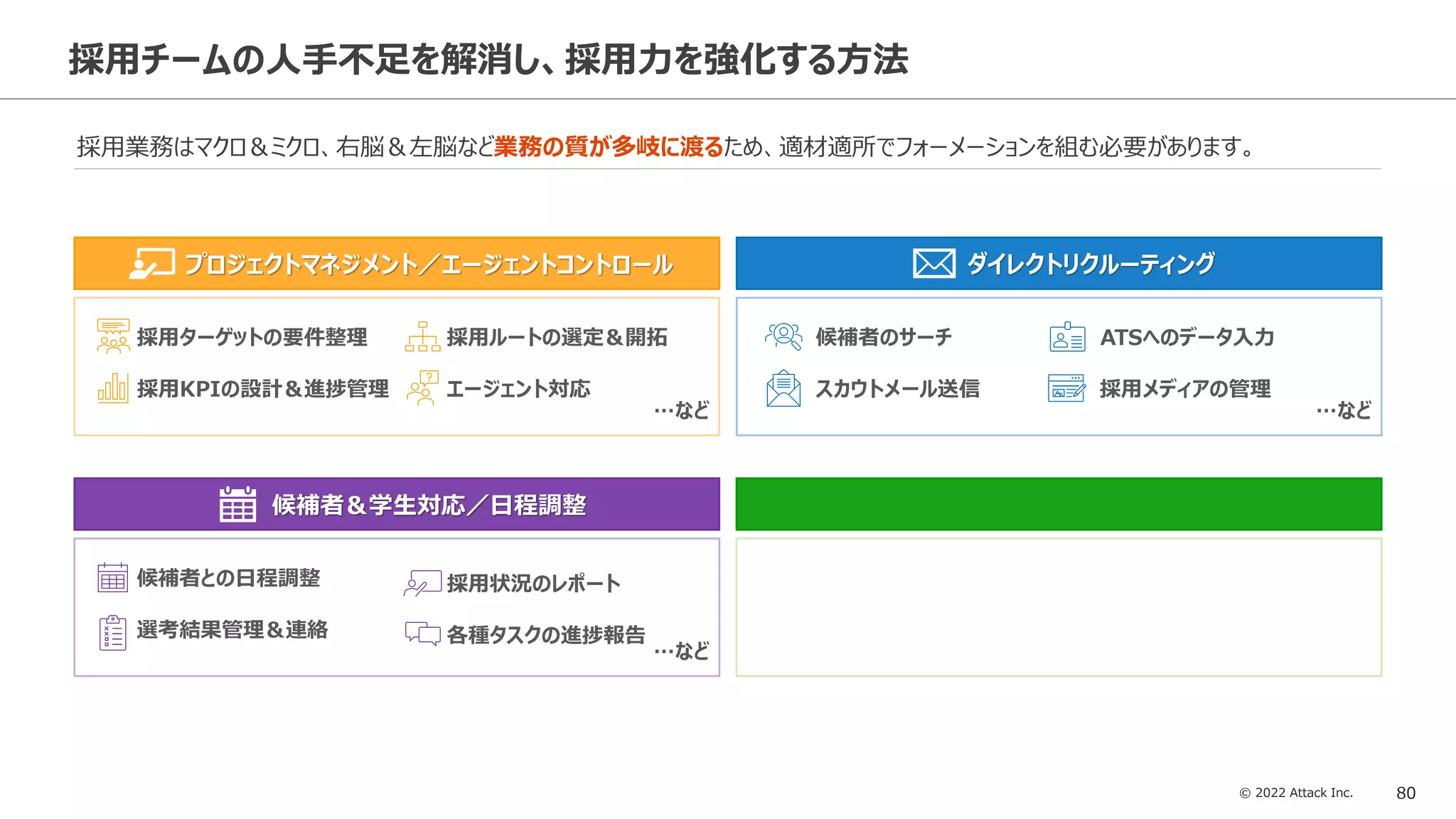Click the bar chart icon beside 採用KPIの設計＆進捗管理

113,388
